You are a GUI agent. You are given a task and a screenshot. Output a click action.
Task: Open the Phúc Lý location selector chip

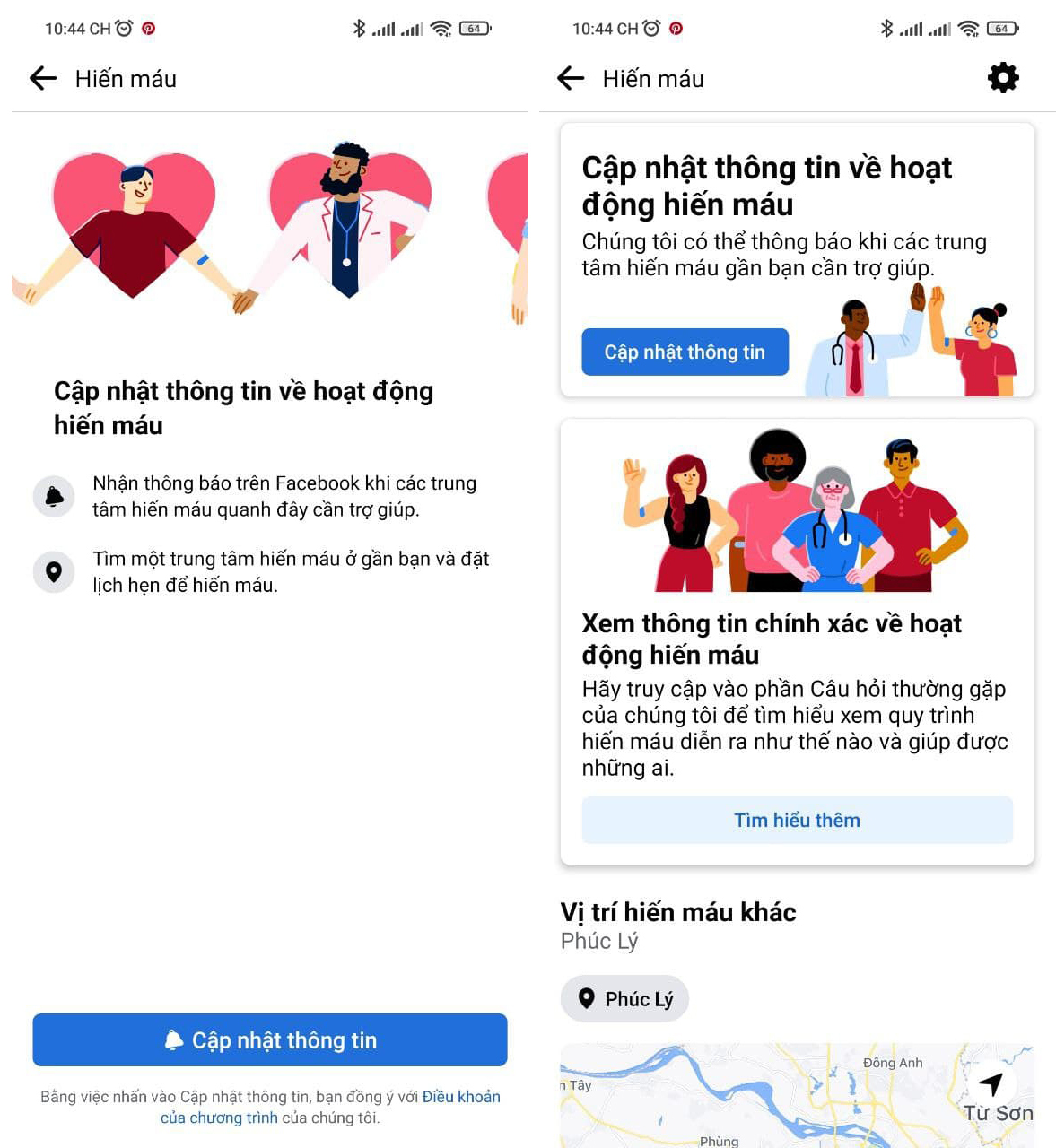click(x=624, y=998)
